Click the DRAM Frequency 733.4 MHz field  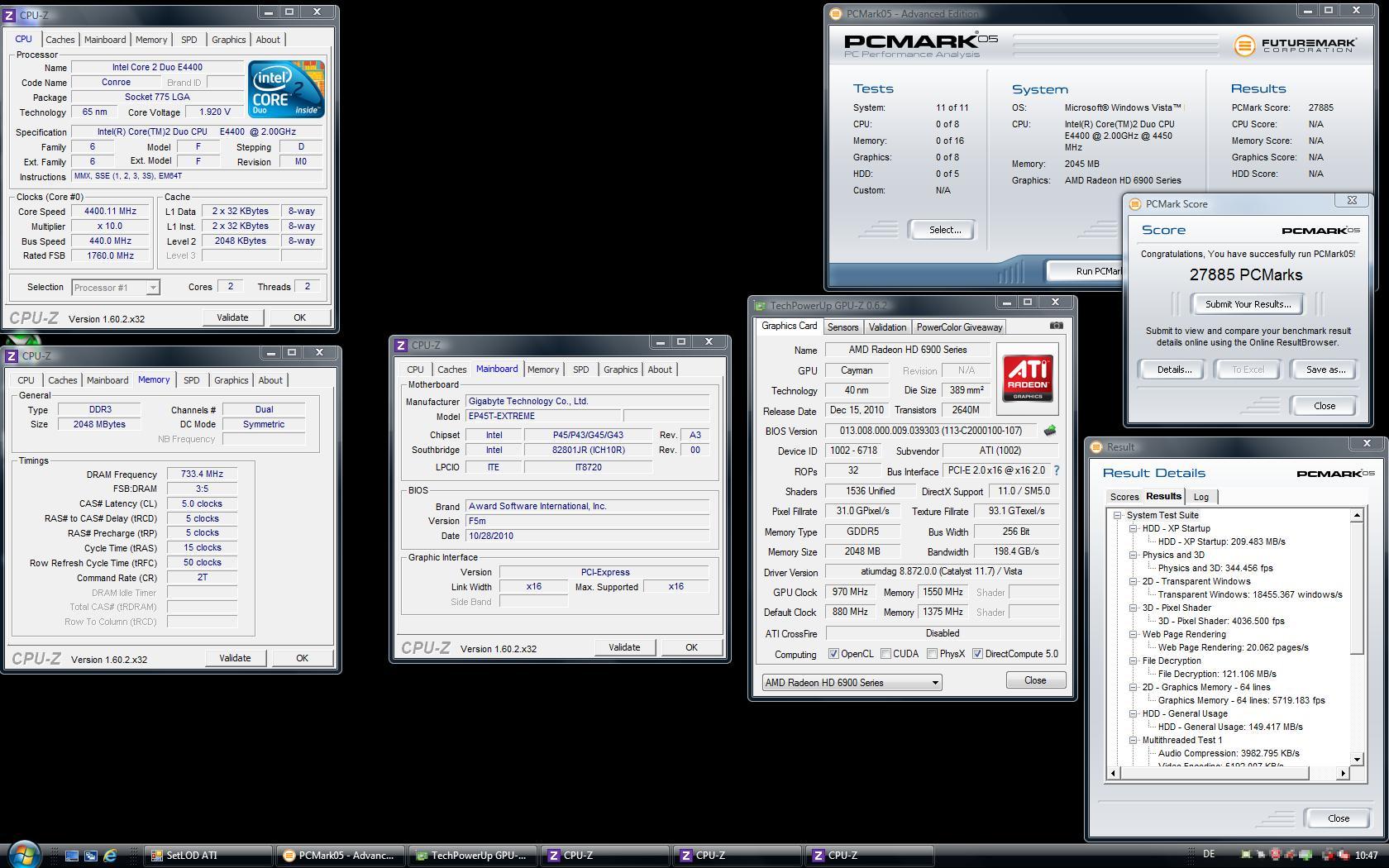[202, 475]
